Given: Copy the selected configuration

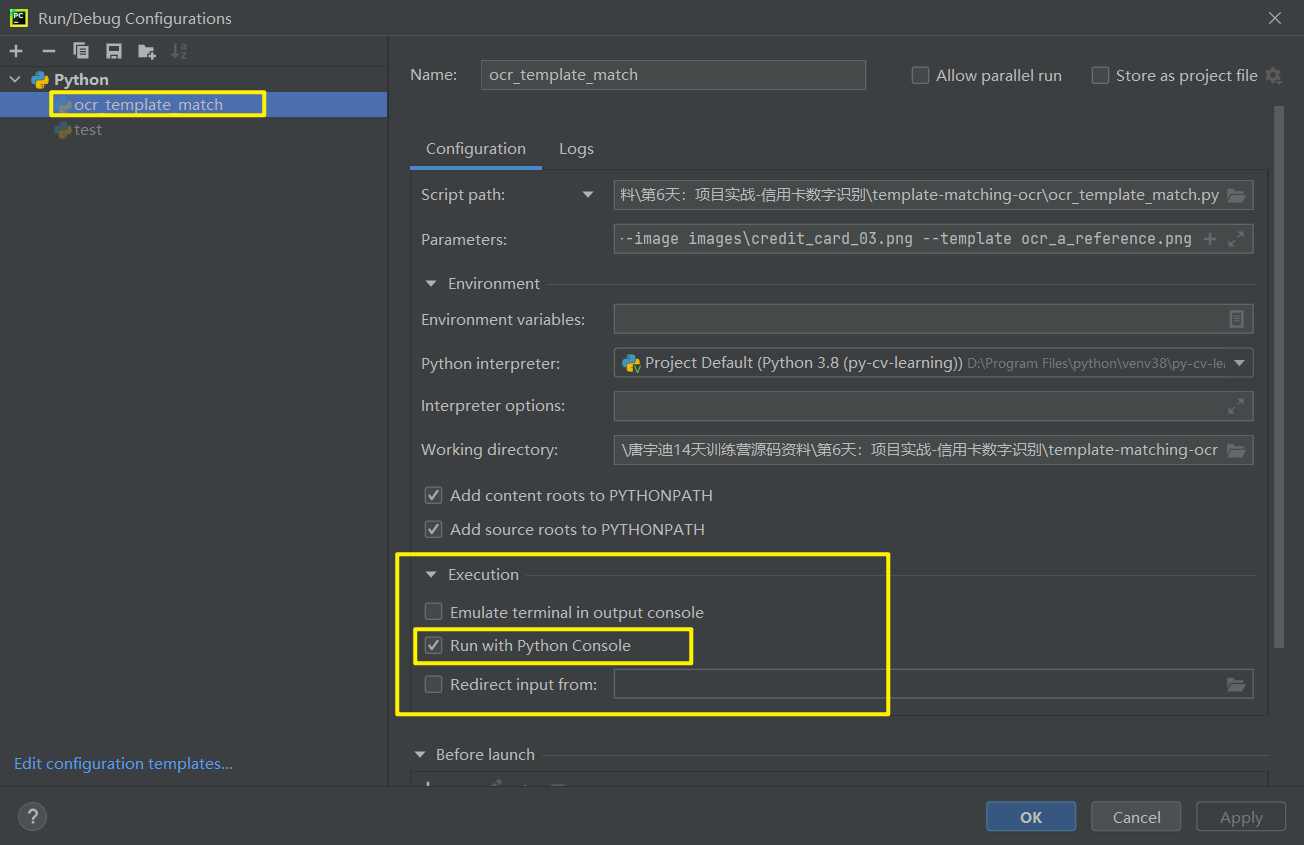Looking at the screenshot, I should pyautogui.click(x=81, y=51).
